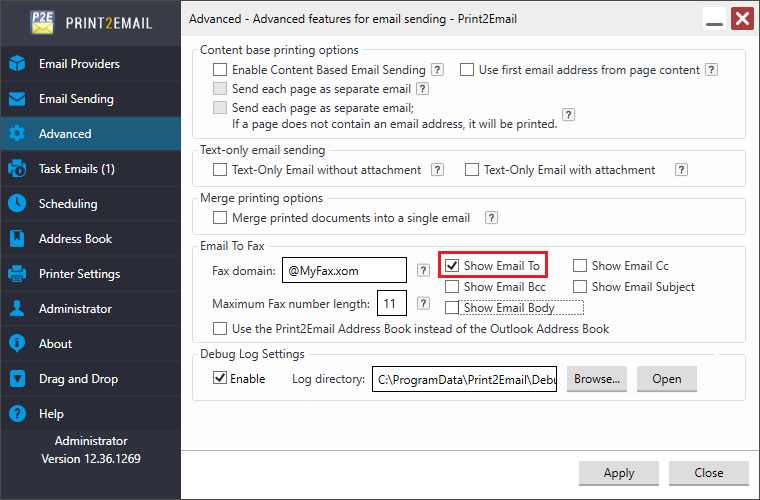Screen dimensions: 760x500
Task: Click the Scheduling clock icon
Action: click(17, 204)
